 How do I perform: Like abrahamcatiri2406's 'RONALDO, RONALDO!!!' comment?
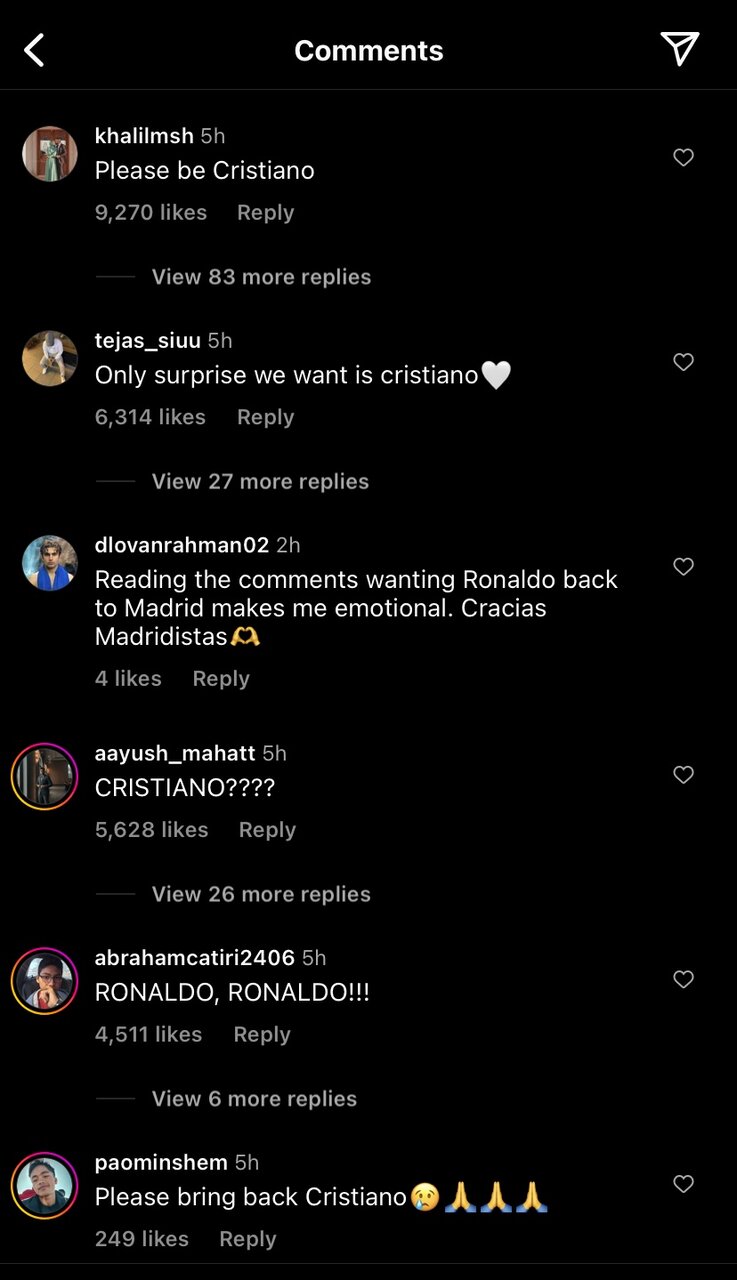click(x=683, y=980)
